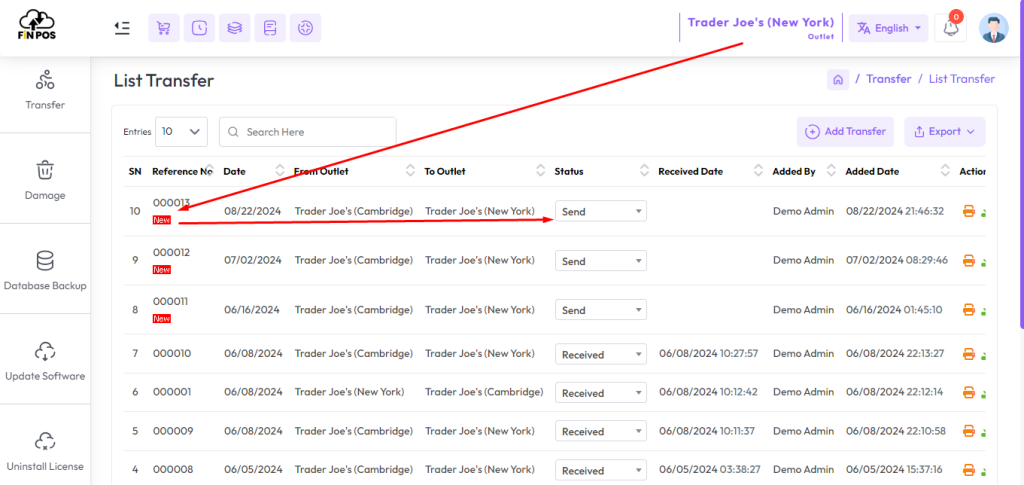Screen dimensions: 1024x485
Task: Open Transfer in the sidebar
Action: pos(45,89)
